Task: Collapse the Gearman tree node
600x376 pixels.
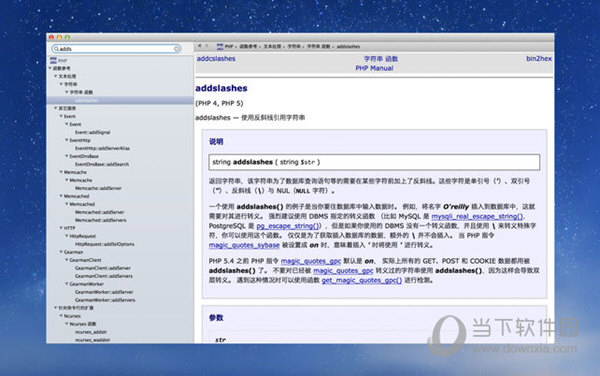Action: (x=61, y=252)
